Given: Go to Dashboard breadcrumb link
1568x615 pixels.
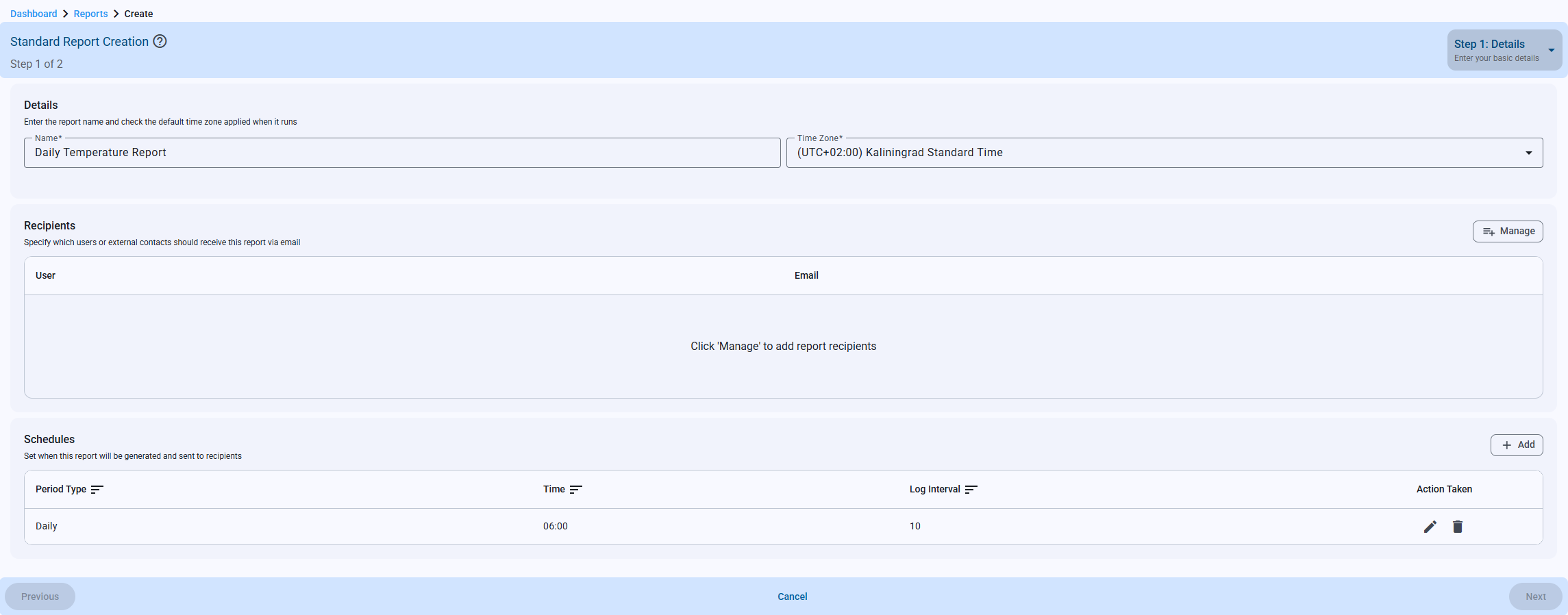Looking at the screenshot, I should pyautogui.click(x=34, y=14).
